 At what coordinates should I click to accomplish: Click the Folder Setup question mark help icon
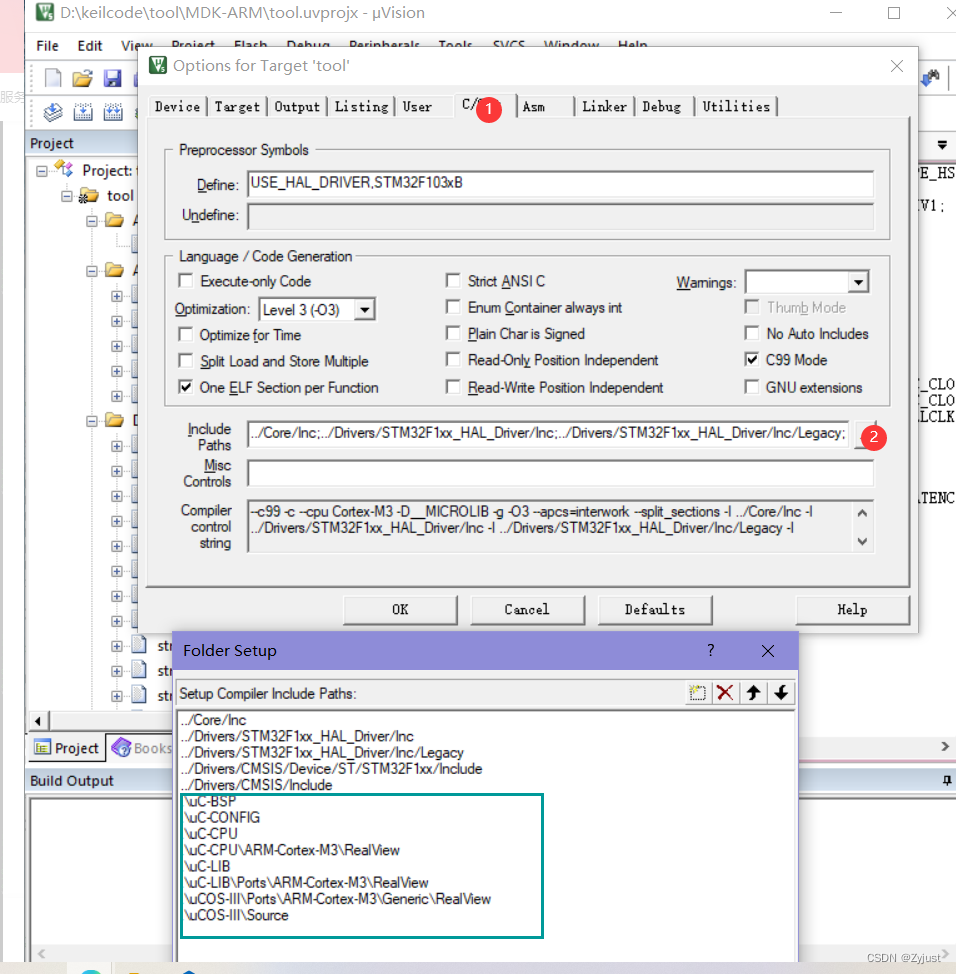(x=711, y=650)
